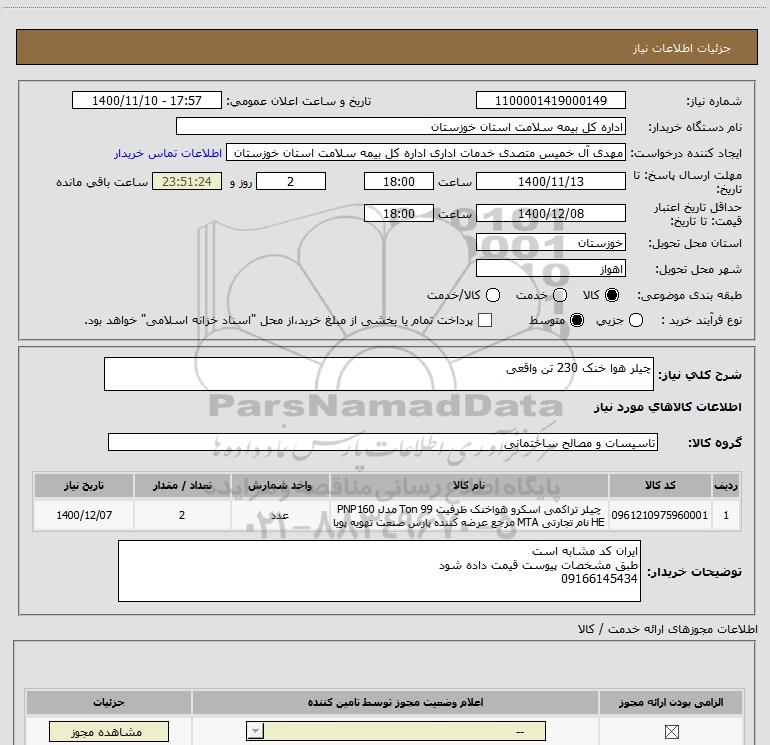Click the phone number 09166145434

tap(599, 579)
